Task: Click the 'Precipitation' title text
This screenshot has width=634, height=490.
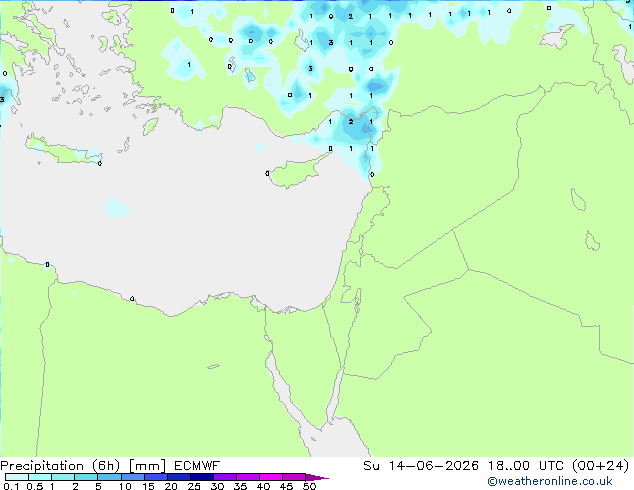Action: point(42,466)
